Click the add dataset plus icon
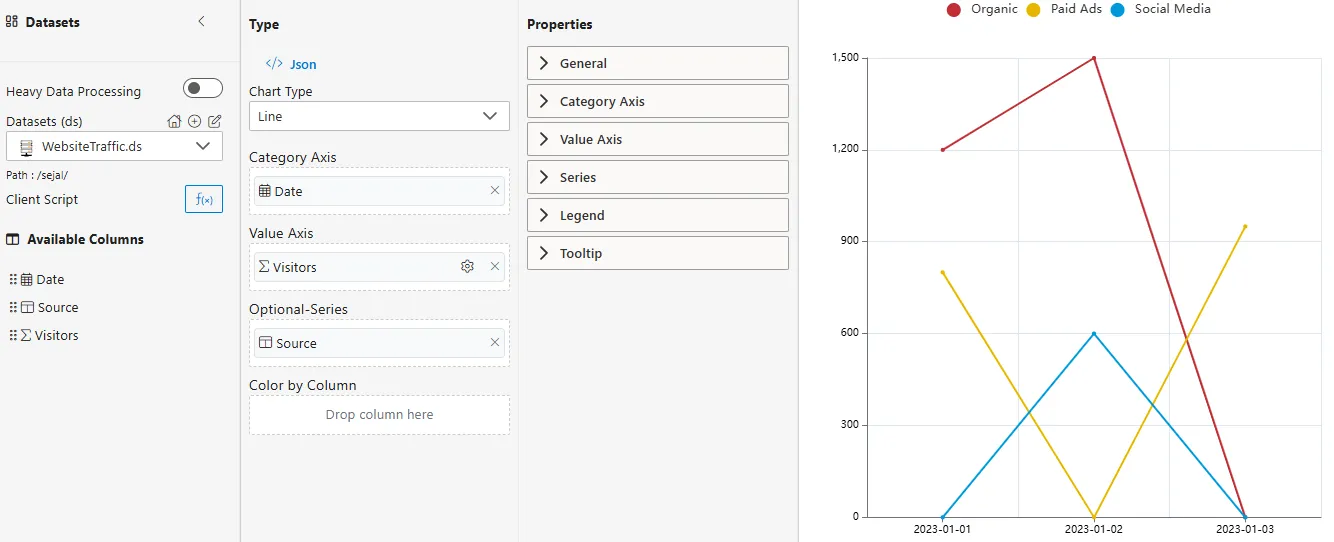The width and height of the screenshot is (1334, 542). (194, 122)
